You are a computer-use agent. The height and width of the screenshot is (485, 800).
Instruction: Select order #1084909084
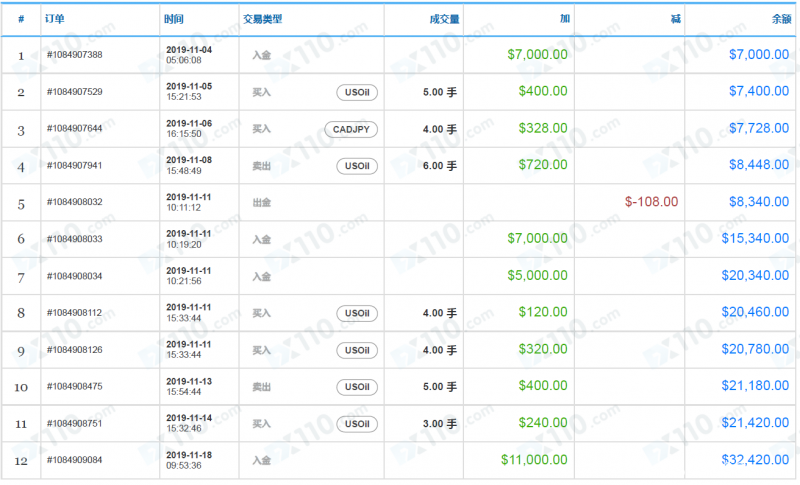[74, 460]
